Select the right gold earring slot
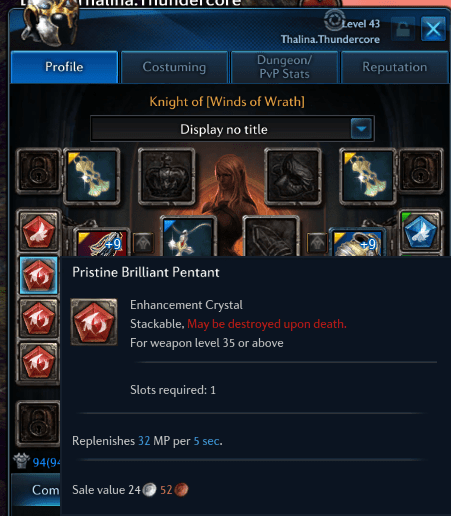 [368, 176]
